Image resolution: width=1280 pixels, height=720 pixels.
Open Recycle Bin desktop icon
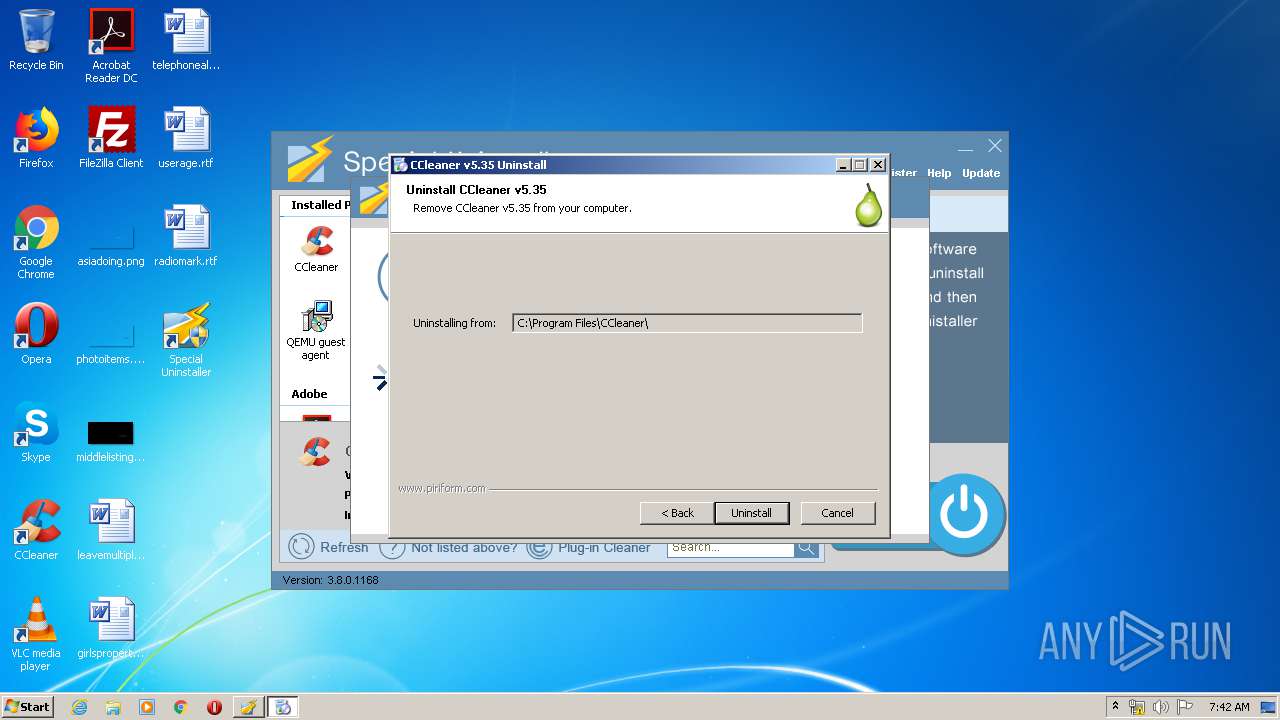point(36,41)
